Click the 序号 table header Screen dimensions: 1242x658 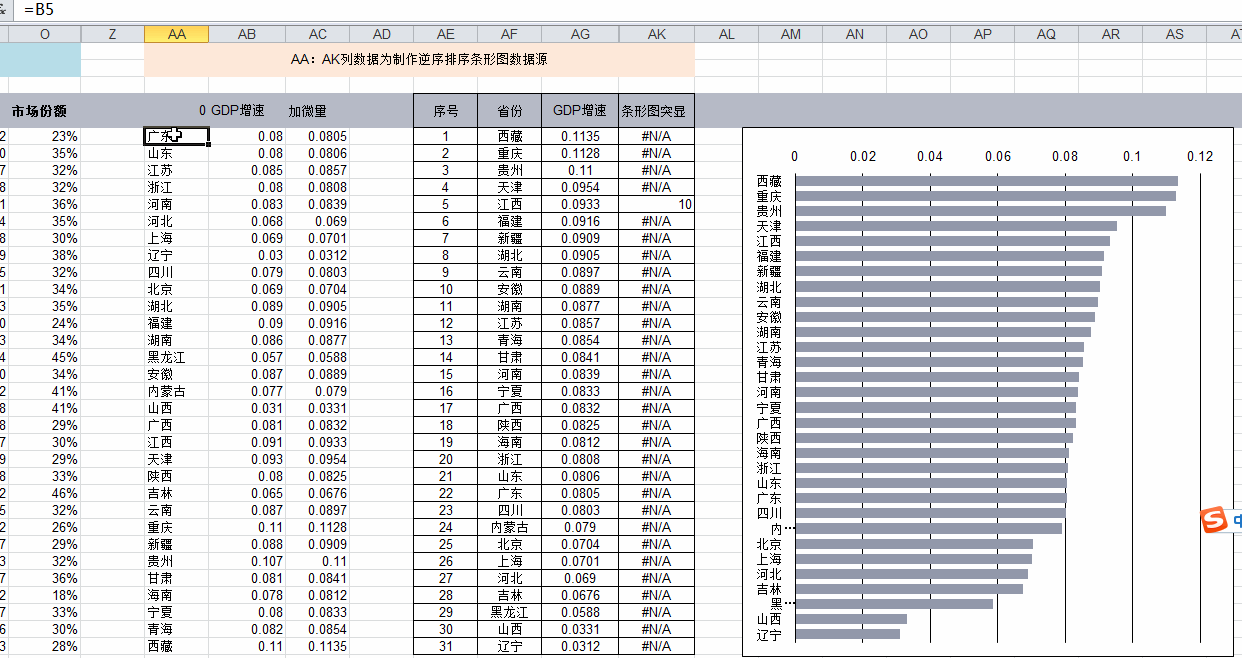pyautogui.click(x=446, y=111)
